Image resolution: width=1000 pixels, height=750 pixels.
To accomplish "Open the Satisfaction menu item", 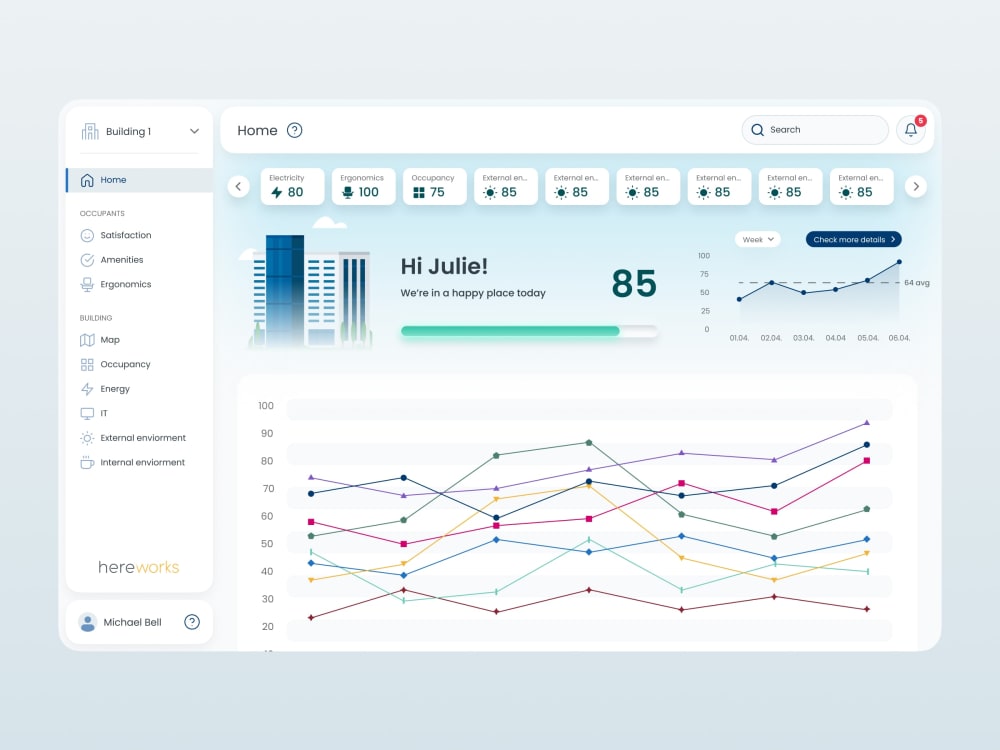I will click(x=140, y=235).
